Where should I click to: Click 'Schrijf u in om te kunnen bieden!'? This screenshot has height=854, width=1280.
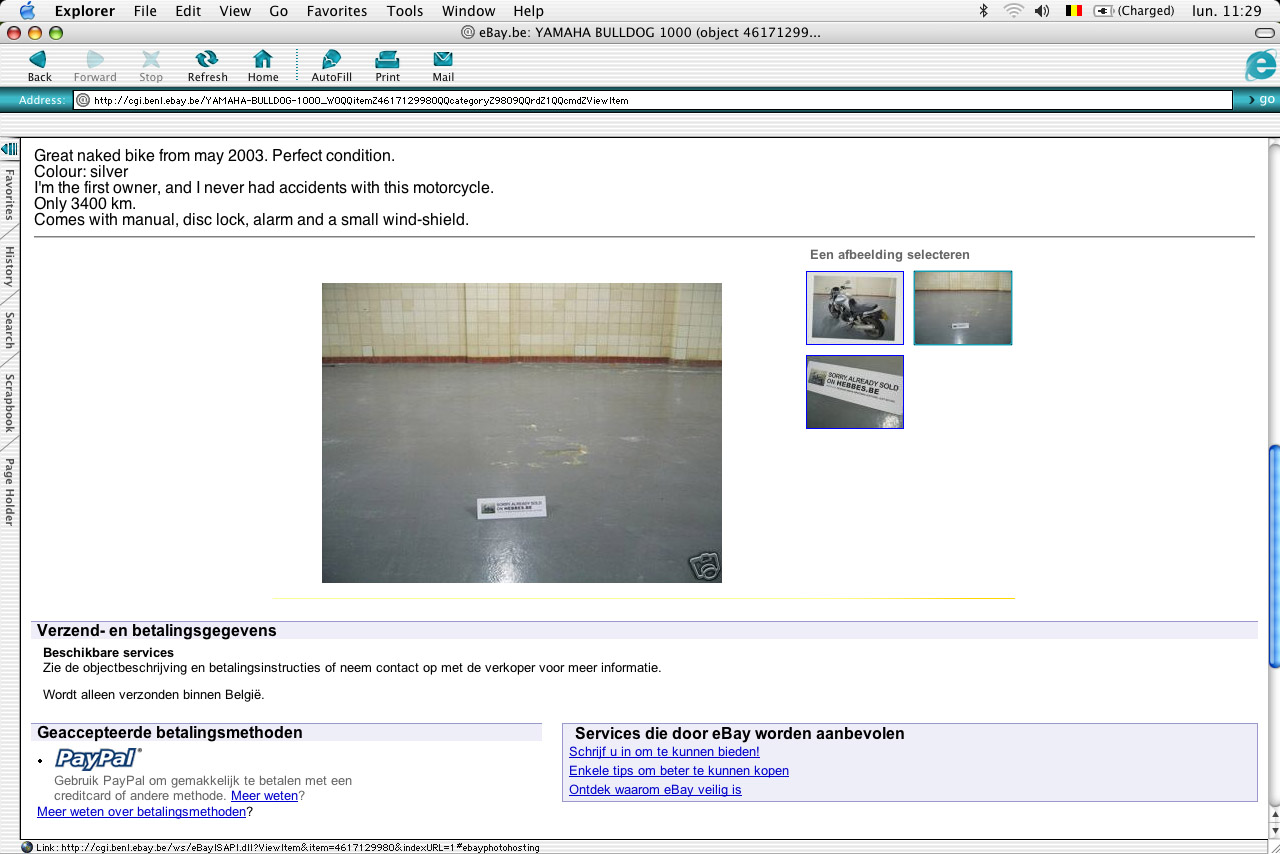664,752
